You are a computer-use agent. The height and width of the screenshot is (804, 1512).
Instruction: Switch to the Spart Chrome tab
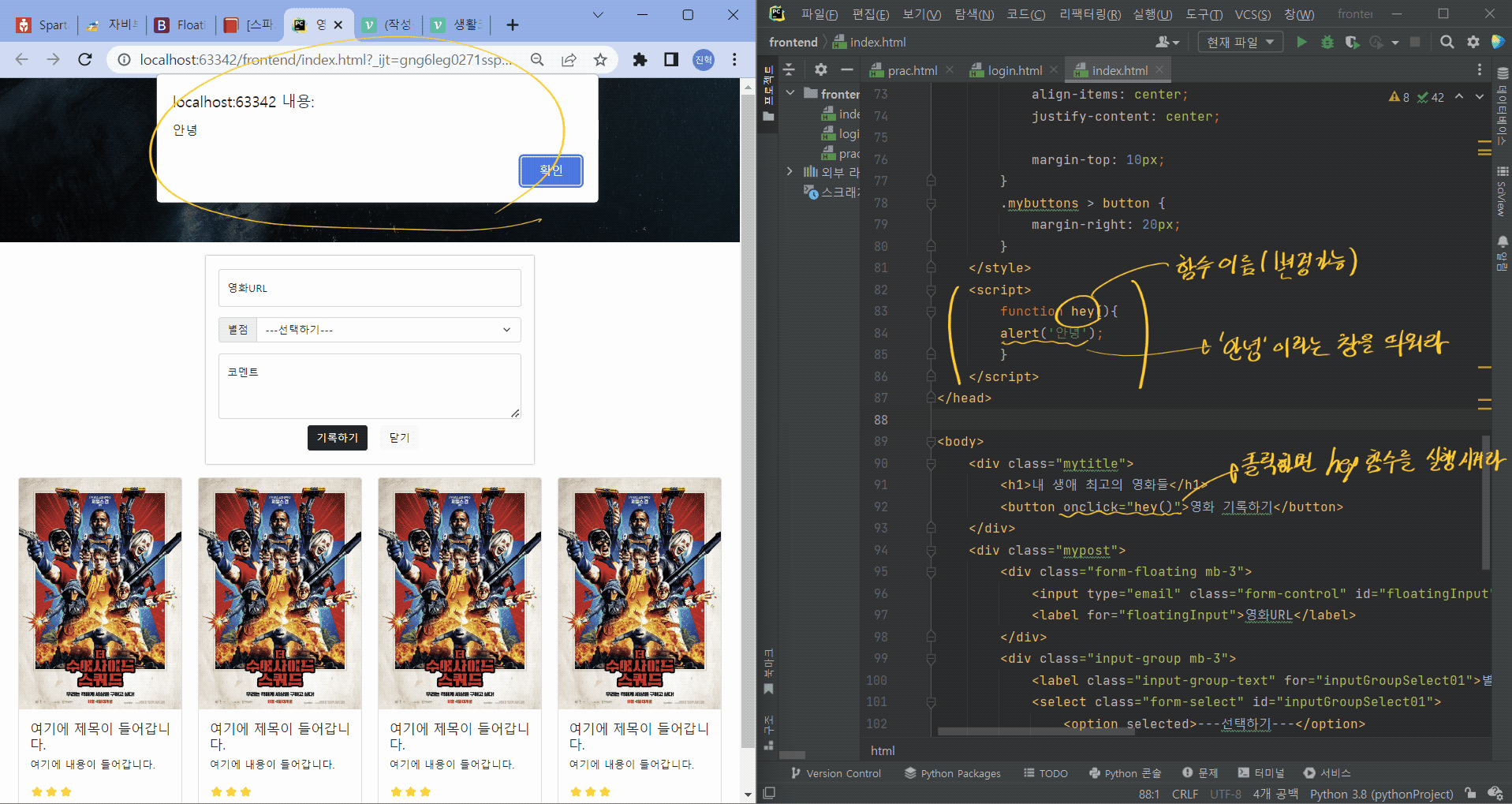[43, 25]
